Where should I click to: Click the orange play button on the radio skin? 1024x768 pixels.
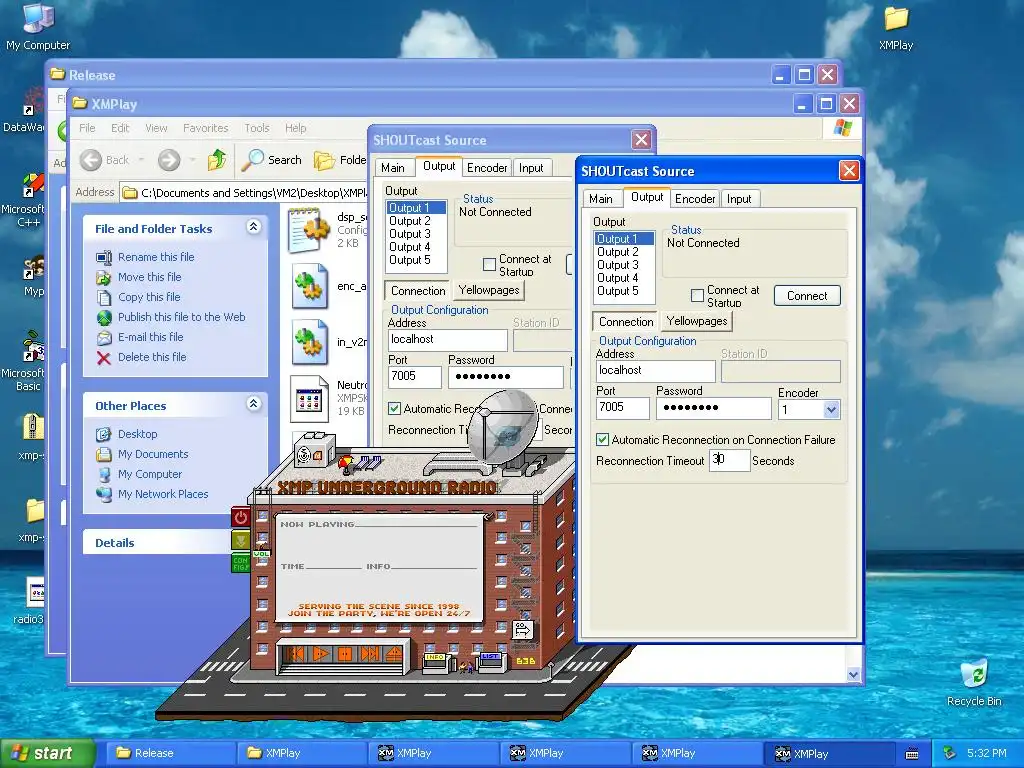321,654
